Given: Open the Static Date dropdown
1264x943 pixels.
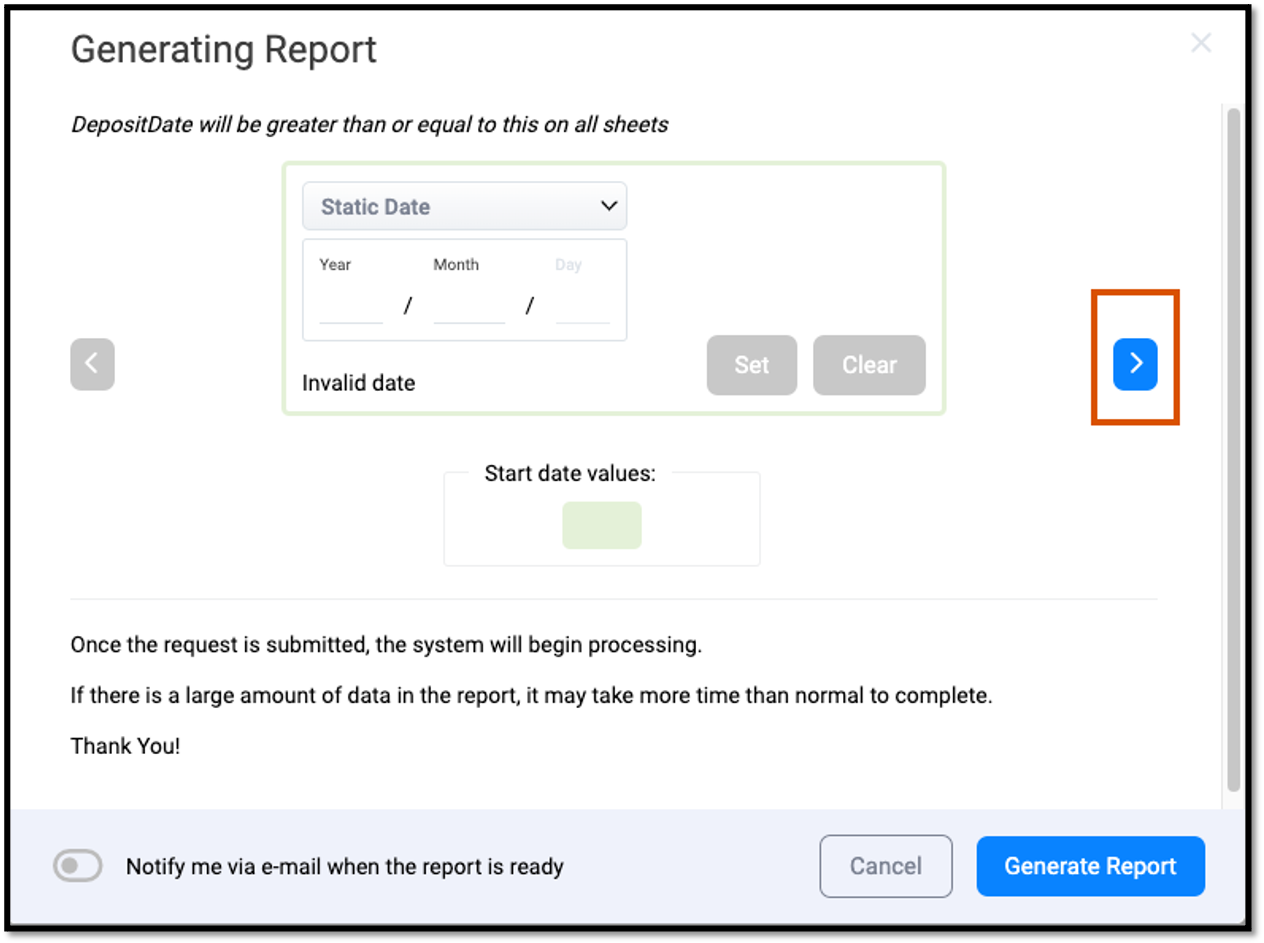Looking at the screenshot, I should pos(464,206).
